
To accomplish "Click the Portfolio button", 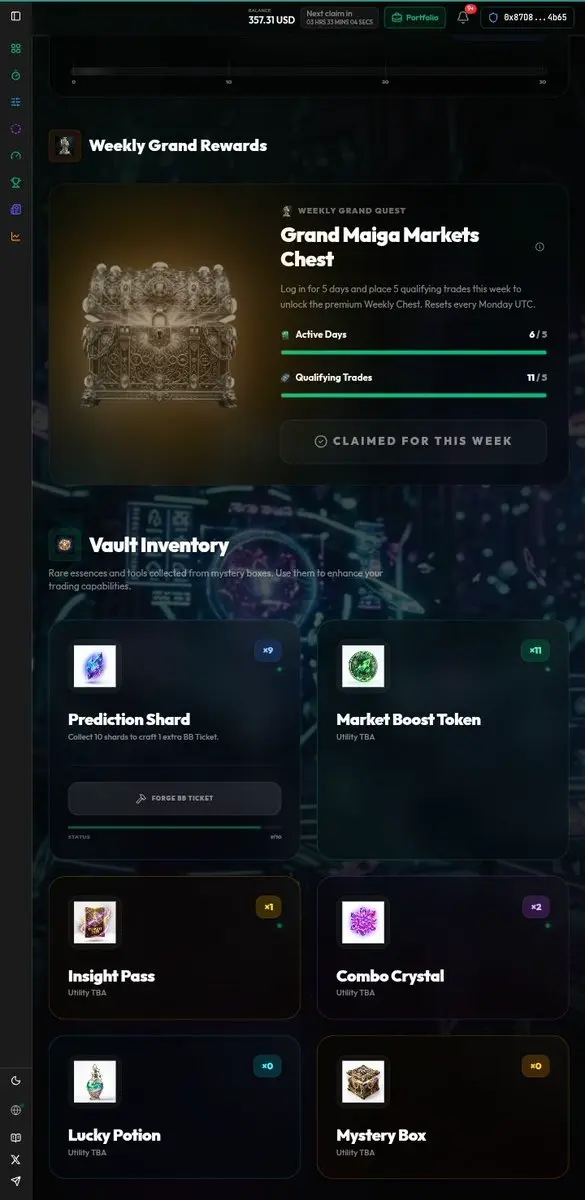I will (414, 17).
